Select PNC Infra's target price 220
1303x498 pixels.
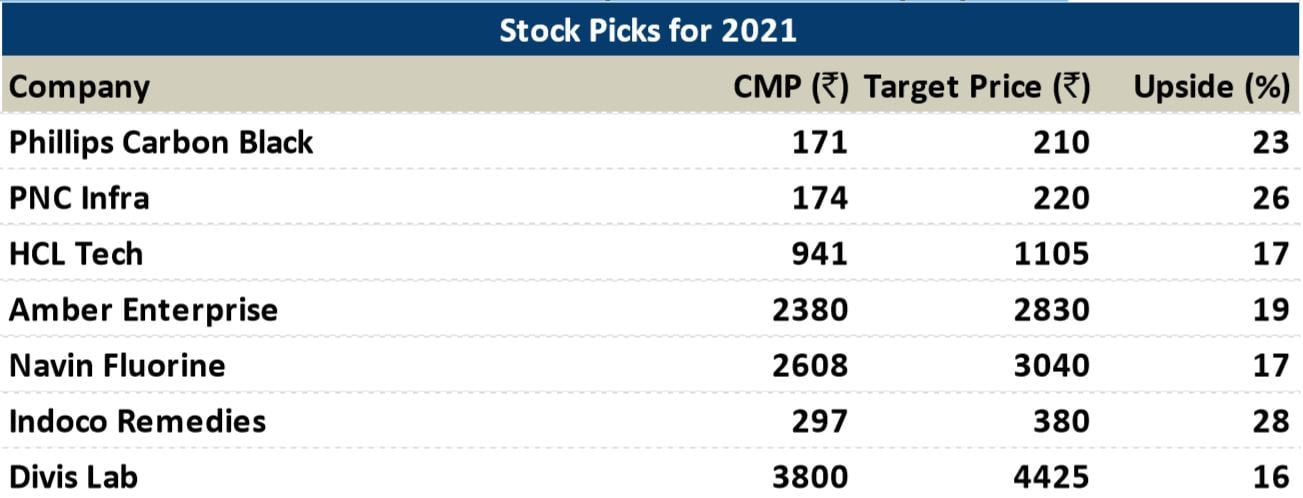coord(1061,198)
